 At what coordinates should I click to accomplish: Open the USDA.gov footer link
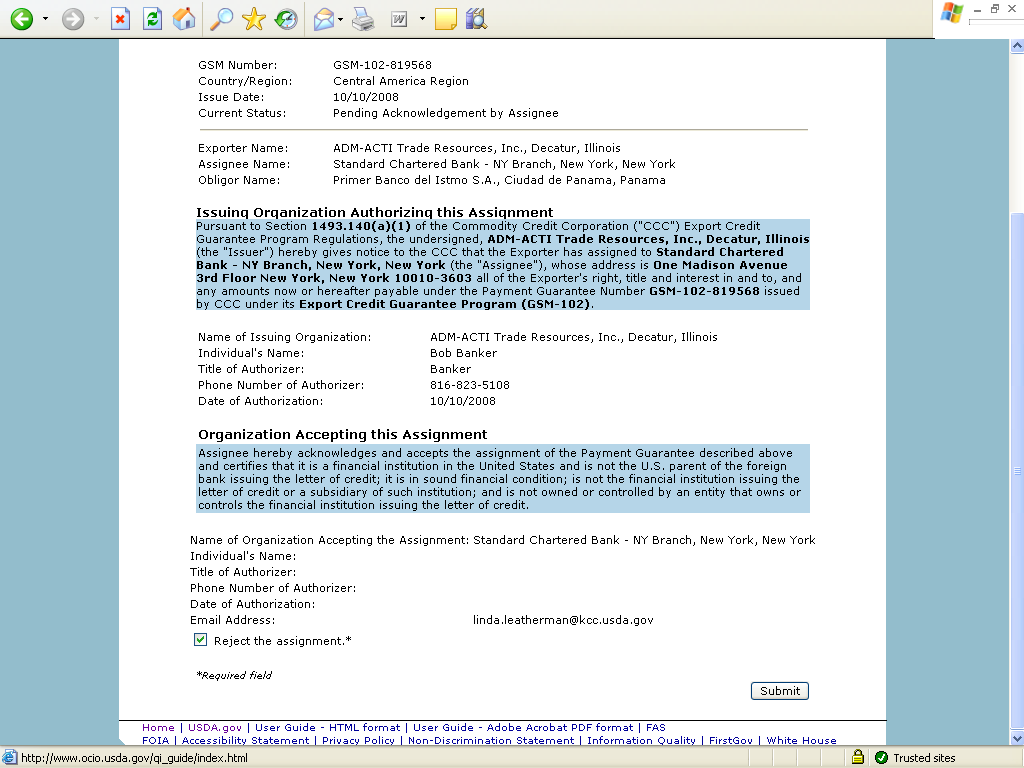(215, 728)
